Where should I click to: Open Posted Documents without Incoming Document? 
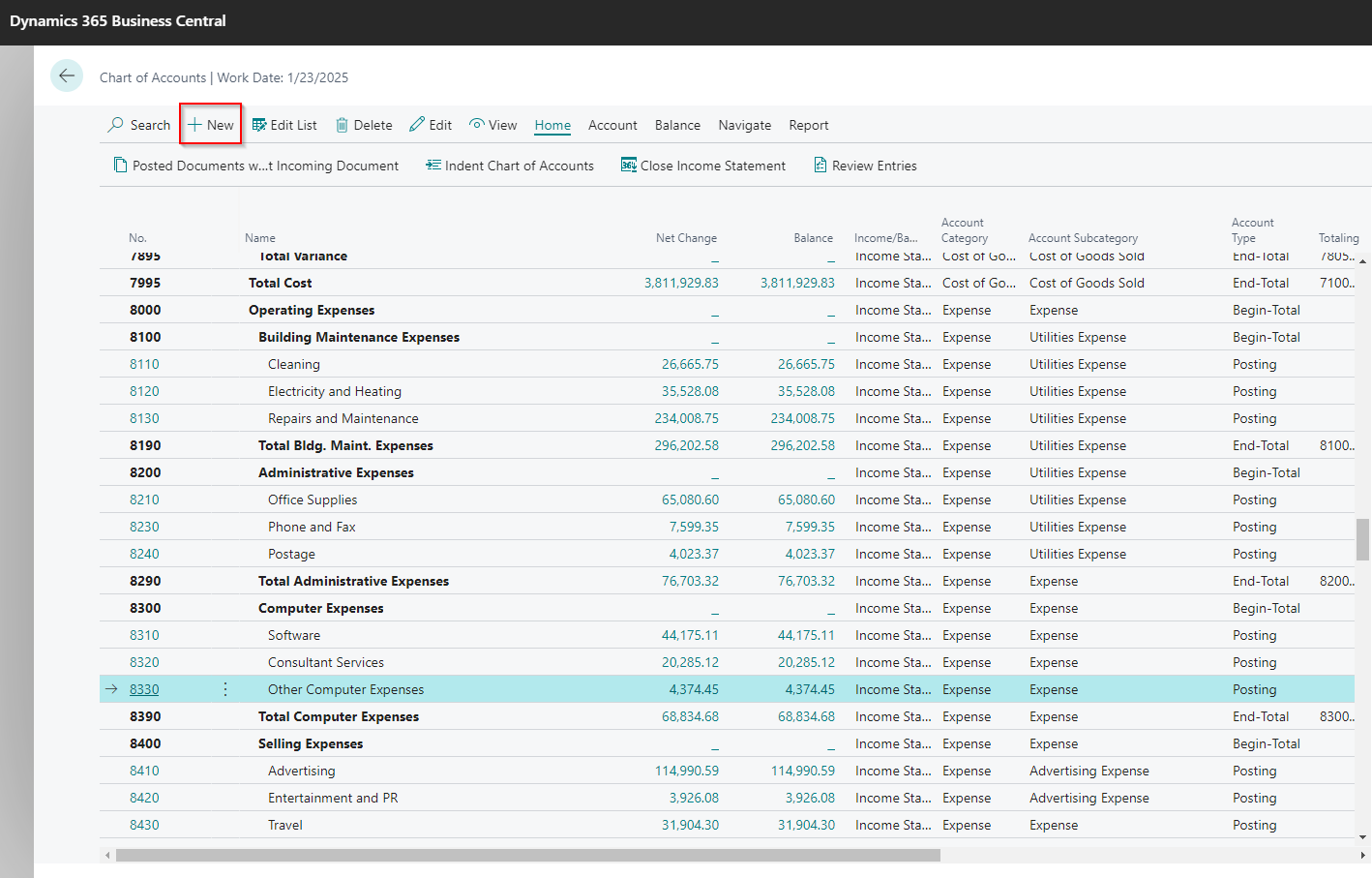click(x=256, y=166)
